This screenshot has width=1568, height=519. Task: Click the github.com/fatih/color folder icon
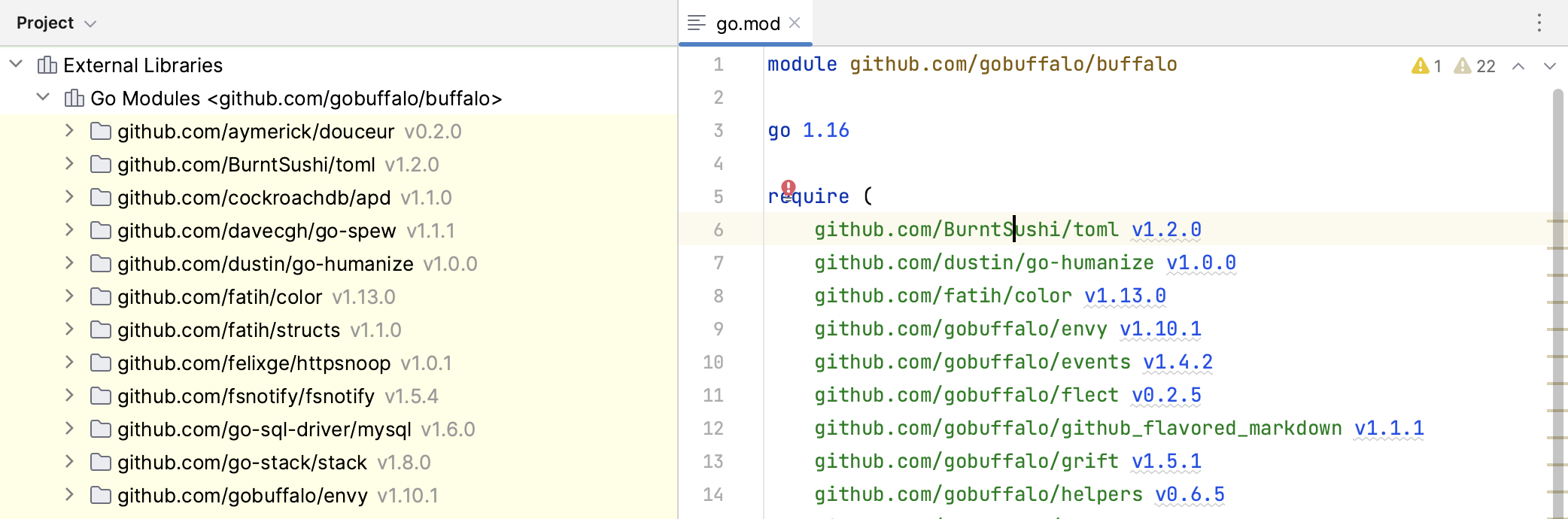(x=101, y=297)
